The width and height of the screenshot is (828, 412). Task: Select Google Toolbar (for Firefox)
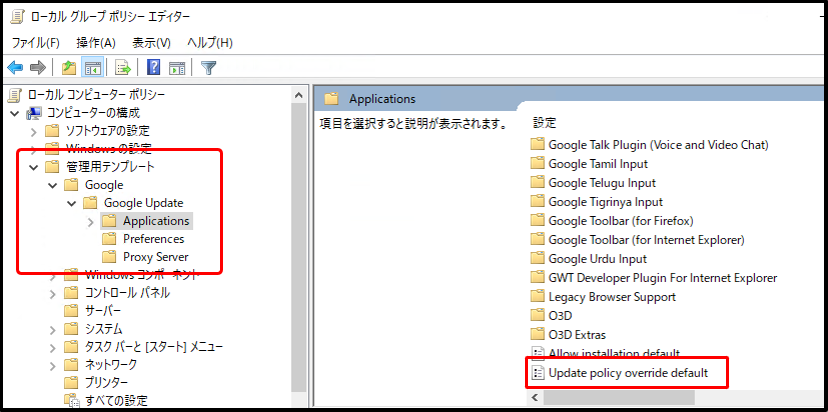pyautogui.click(x=621, y=221)
